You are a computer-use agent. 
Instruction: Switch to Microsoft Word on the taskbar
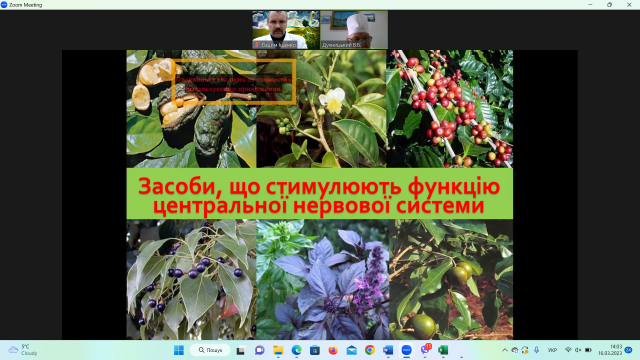point(388,350)
